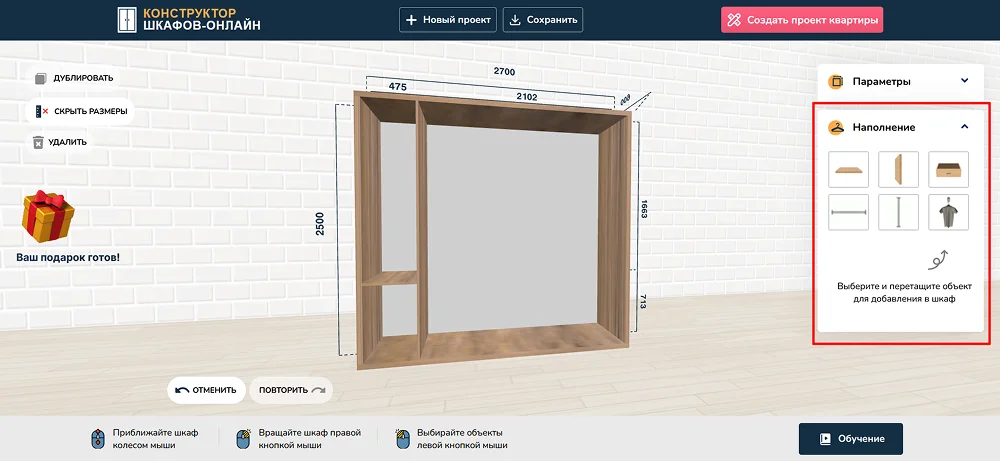Select the drawer box filling item
The height and width of the screenshot is (461, 1000).
948,170
